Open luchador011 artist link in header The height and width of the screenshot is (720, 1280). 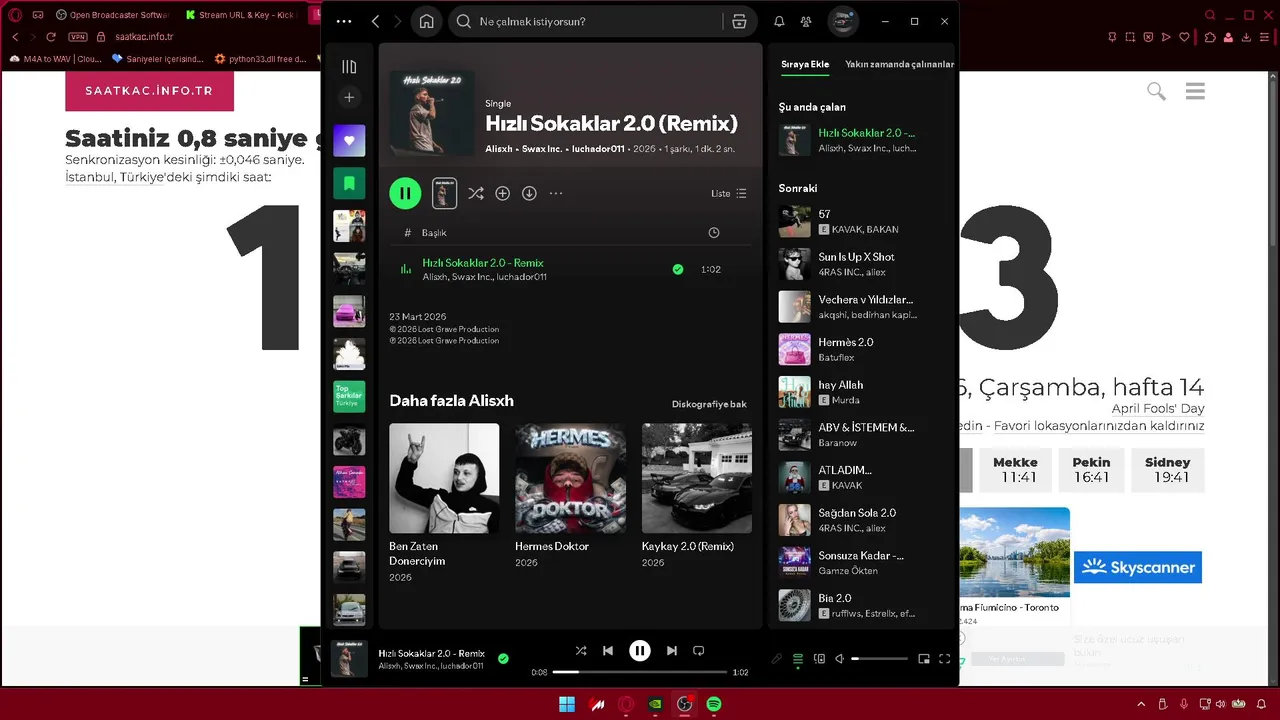(x=598, y=149)
